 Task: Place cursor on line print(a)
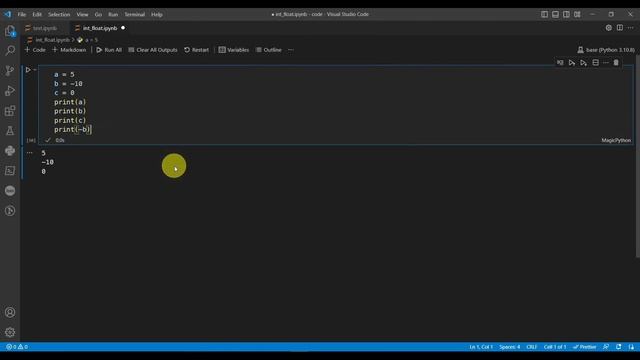70,102
